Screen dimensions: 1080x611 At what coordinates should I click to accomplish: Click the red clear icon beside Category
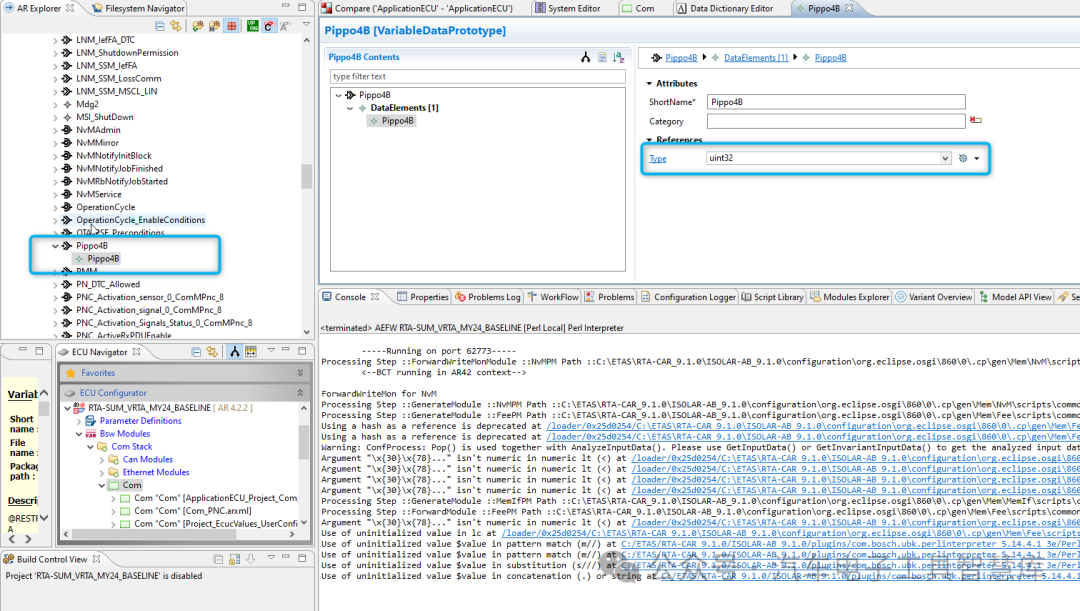pyautogui.click(x=975, y=120)
